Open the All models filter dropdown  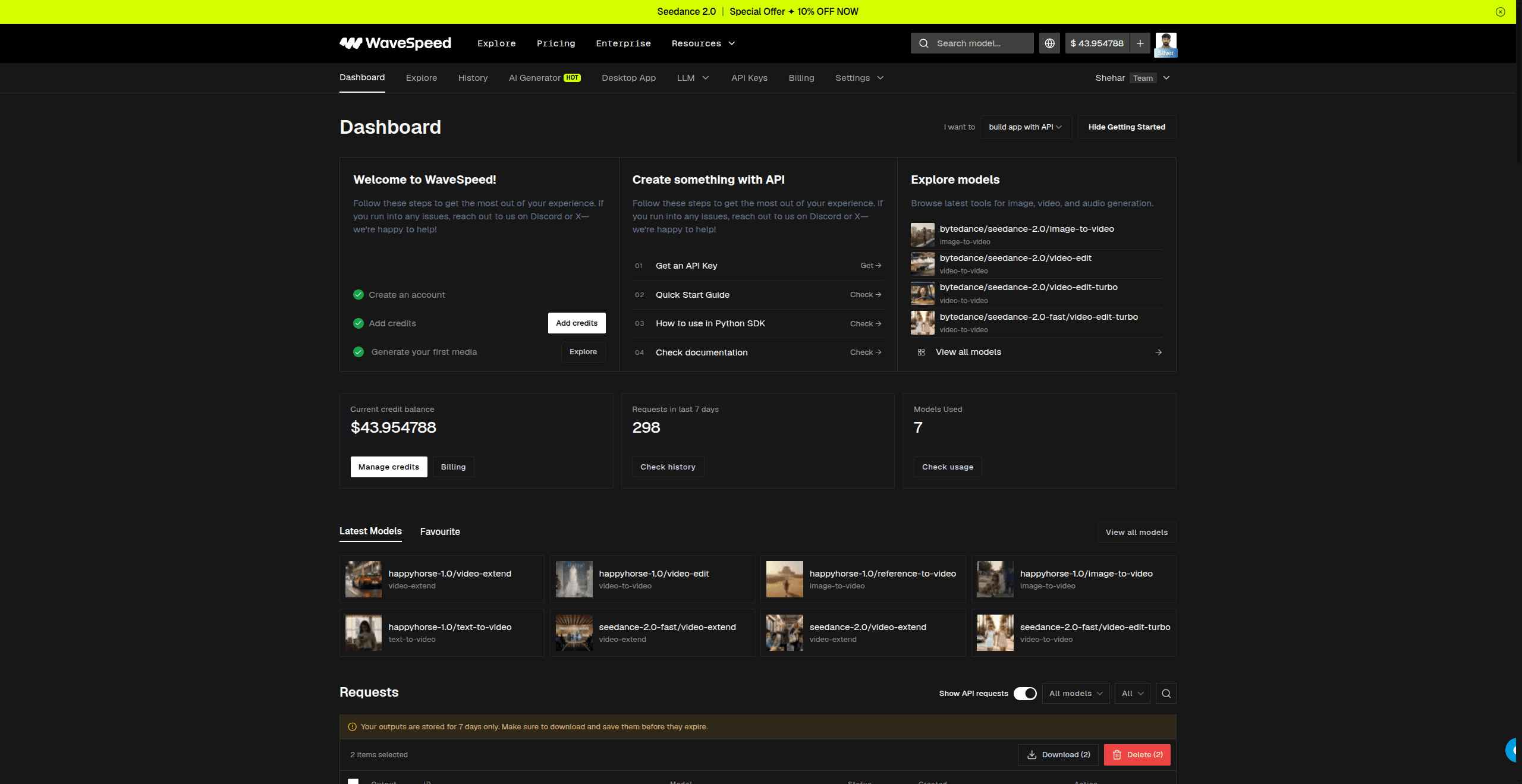1076,694
